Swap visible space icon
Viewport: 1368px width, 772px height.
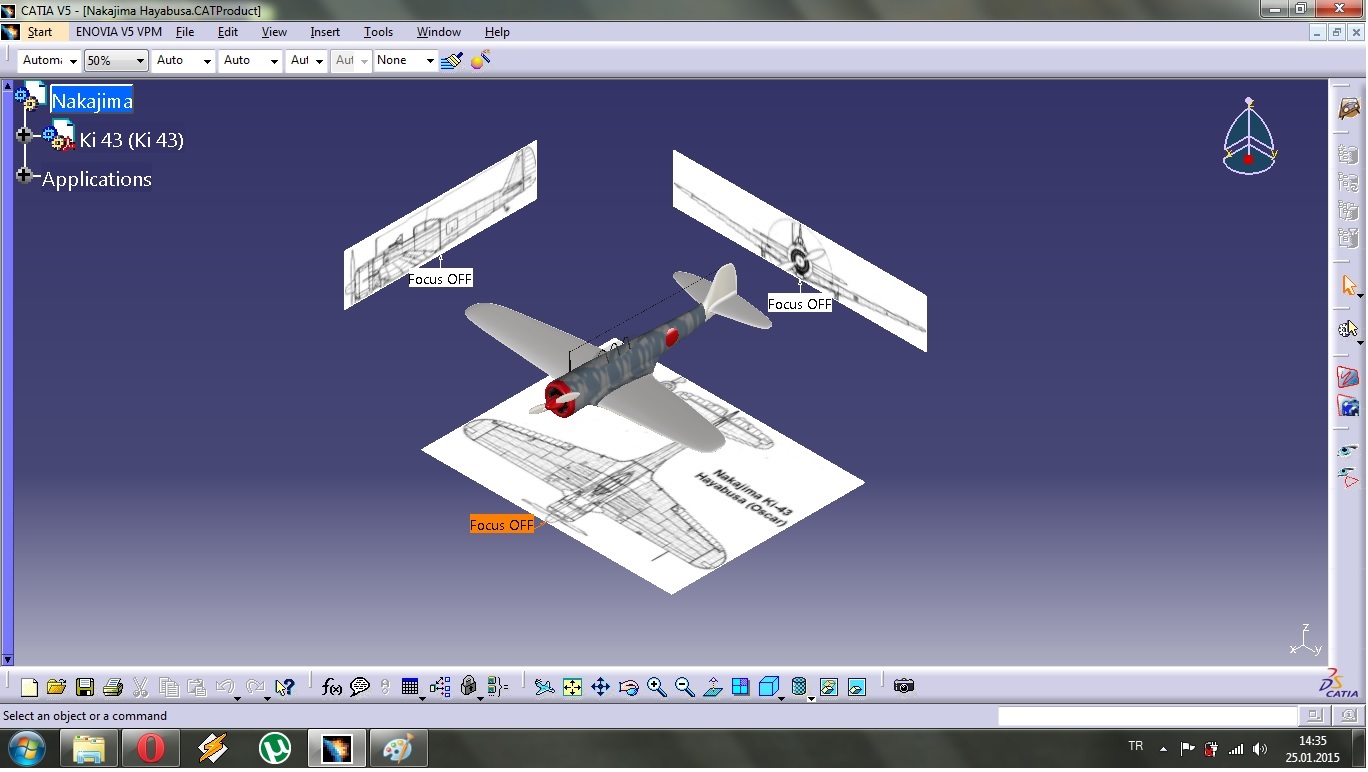pos(856,687)
